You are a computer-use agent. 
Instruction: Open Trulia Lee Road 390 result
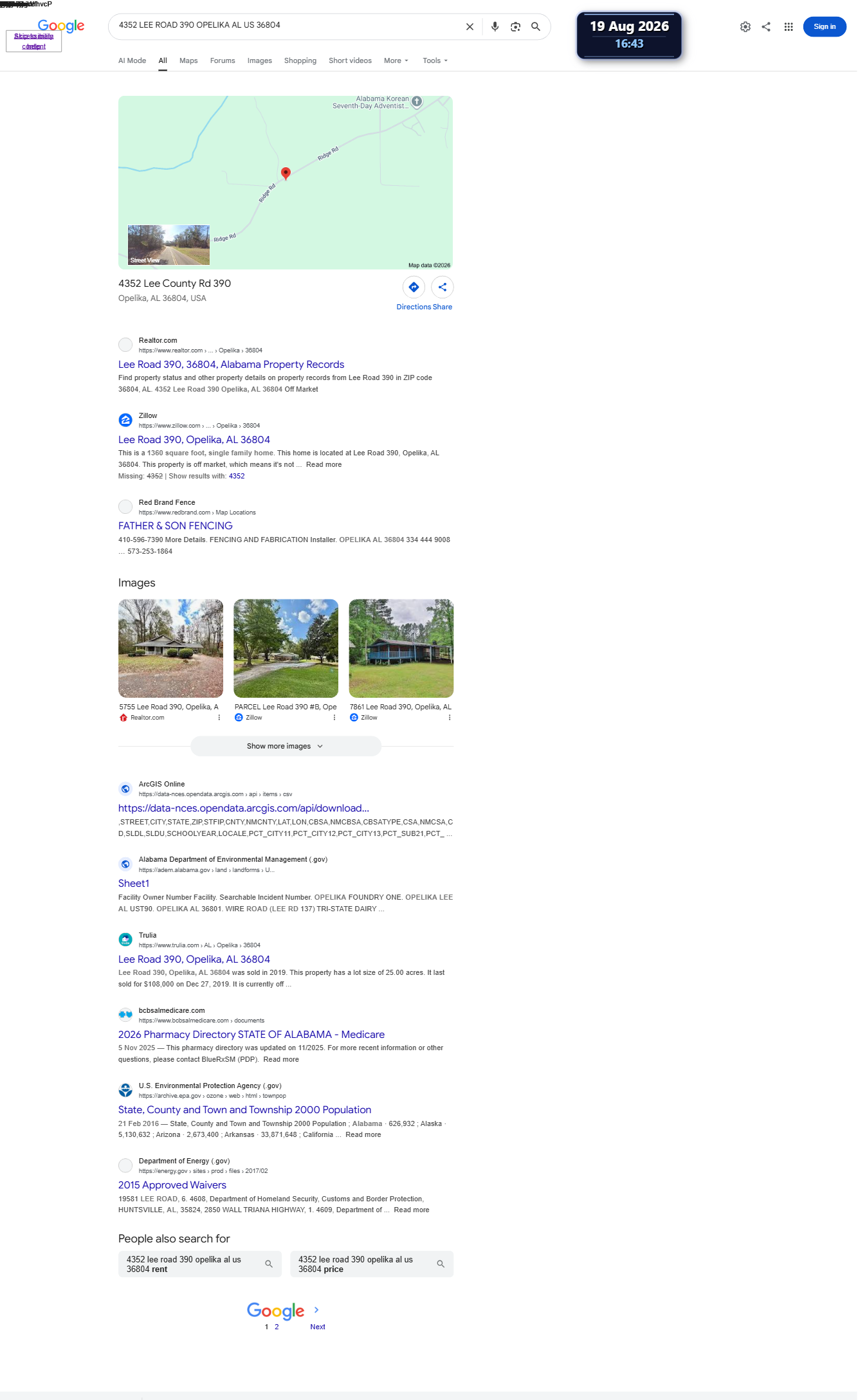point(194,959)
